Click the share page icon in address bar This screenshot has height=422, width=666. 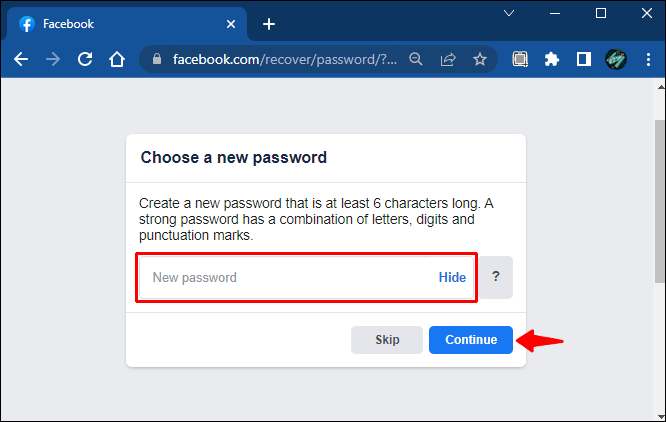pyautogui.click(x=448, y=59)
